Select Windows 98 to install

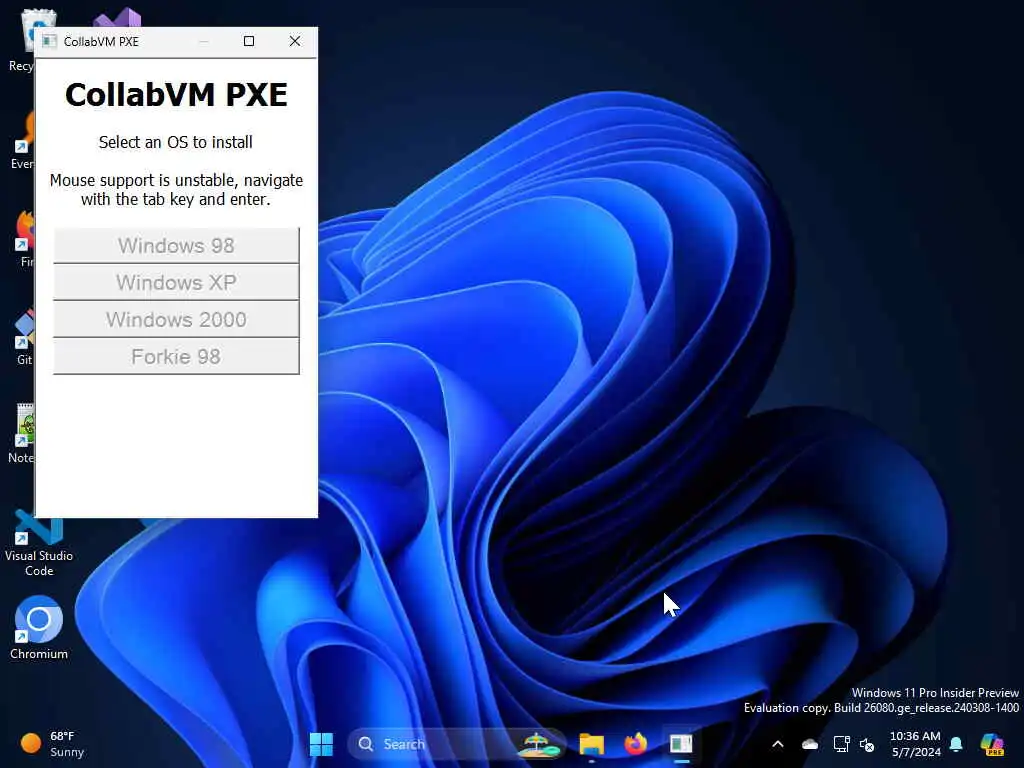click(x=176, y=246)
